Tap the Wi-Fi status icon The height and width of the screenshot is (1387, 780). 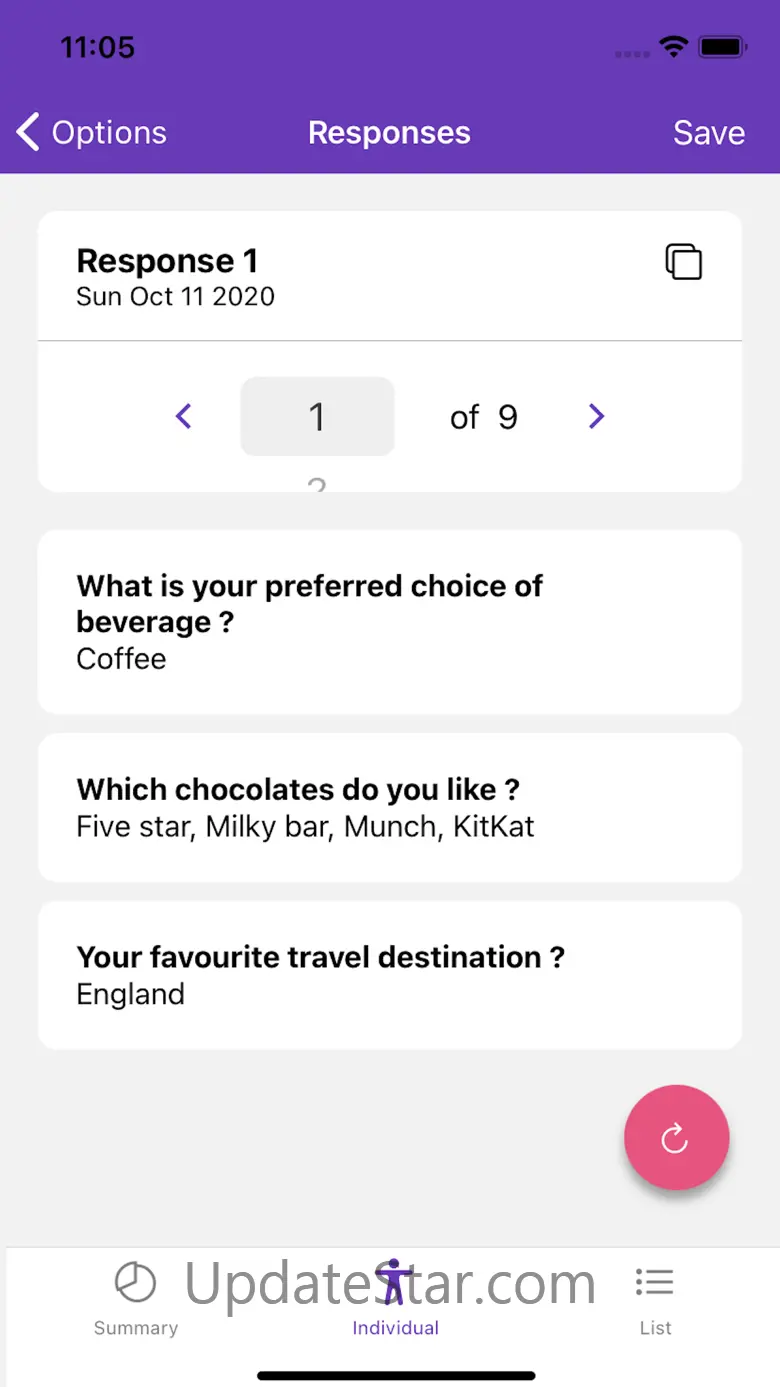pyautogui.click(x=673, y=46)
